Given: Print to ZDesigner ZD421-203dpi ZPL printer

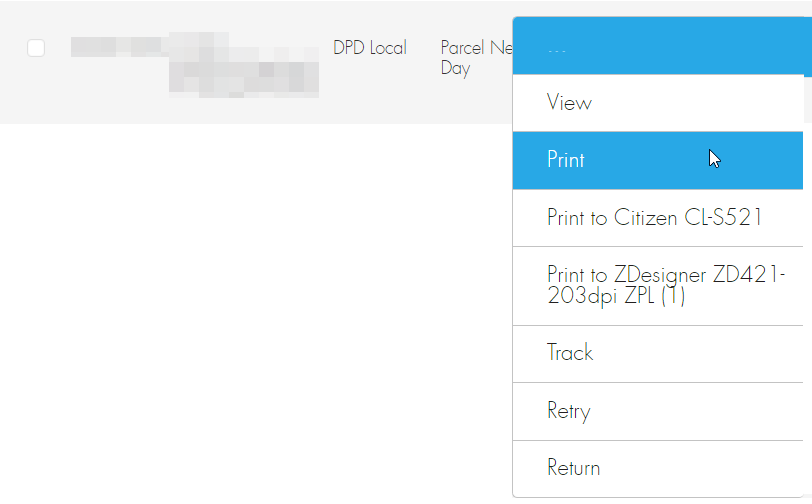Looking at the screenshot, I should (x=658, y=286).
